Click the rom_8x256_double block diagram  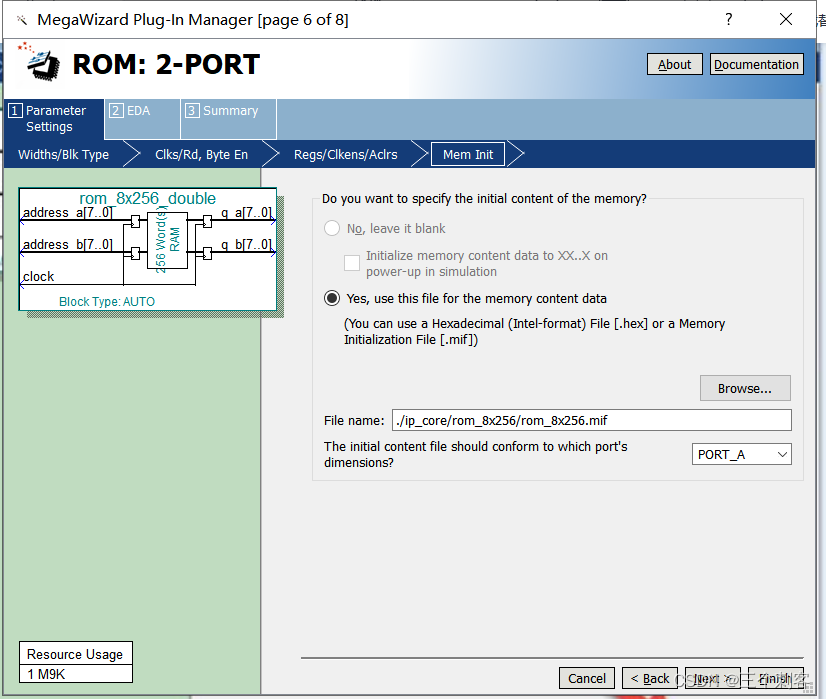coord(148,249)
